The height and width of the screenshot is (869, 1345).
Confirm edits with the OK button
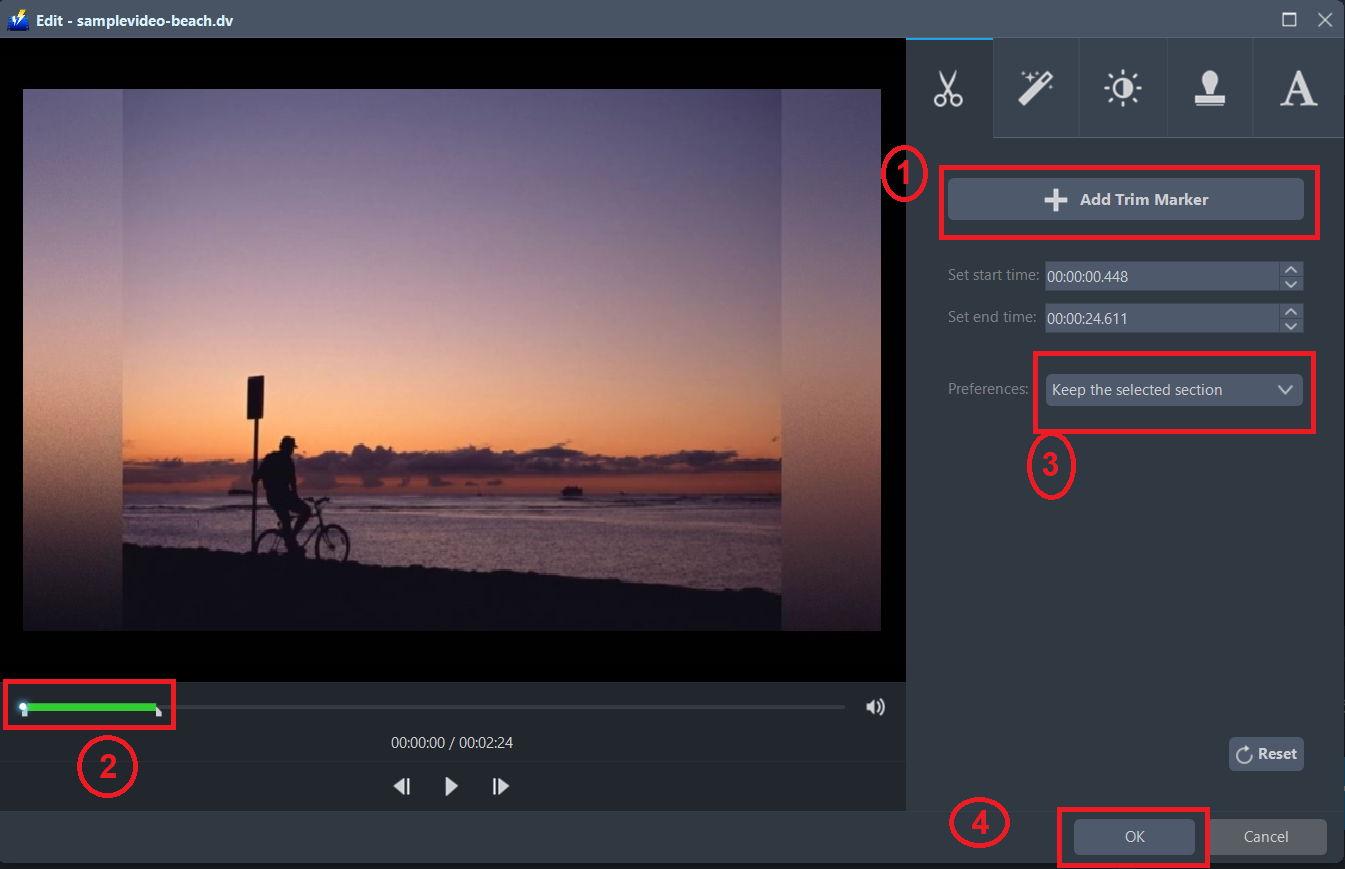[1133, 837]
